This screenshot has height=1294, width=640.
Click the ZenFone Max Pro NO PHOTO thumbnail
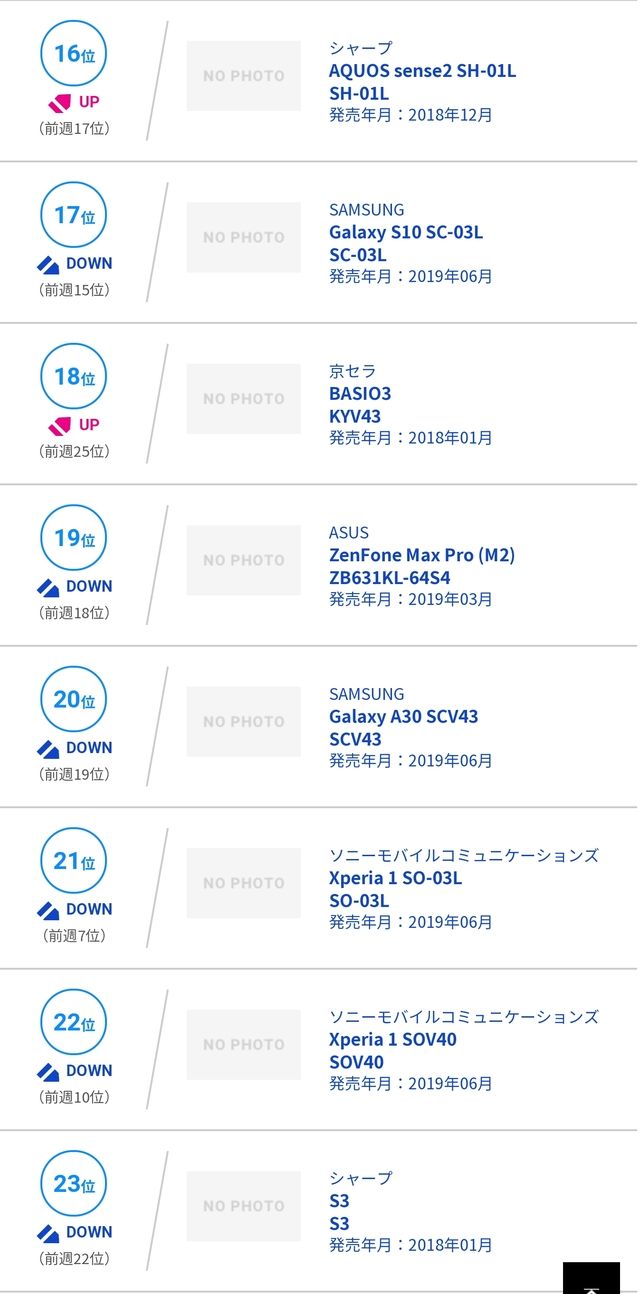point(243,560)
